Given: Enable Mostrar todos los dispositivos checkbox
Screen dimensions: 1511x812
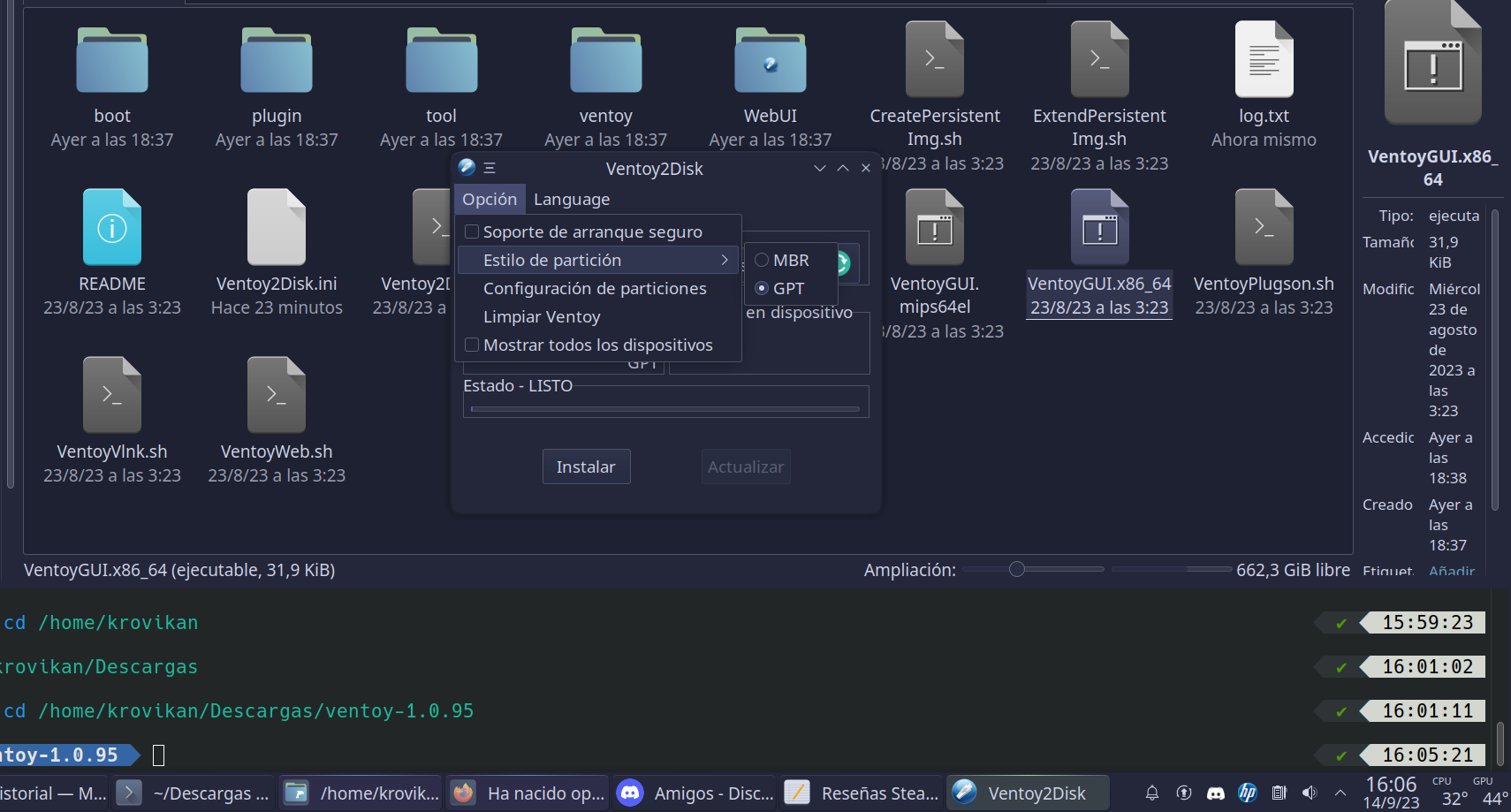Looking at the screenshot, I should pyautogui.click(x=472, y=345).
